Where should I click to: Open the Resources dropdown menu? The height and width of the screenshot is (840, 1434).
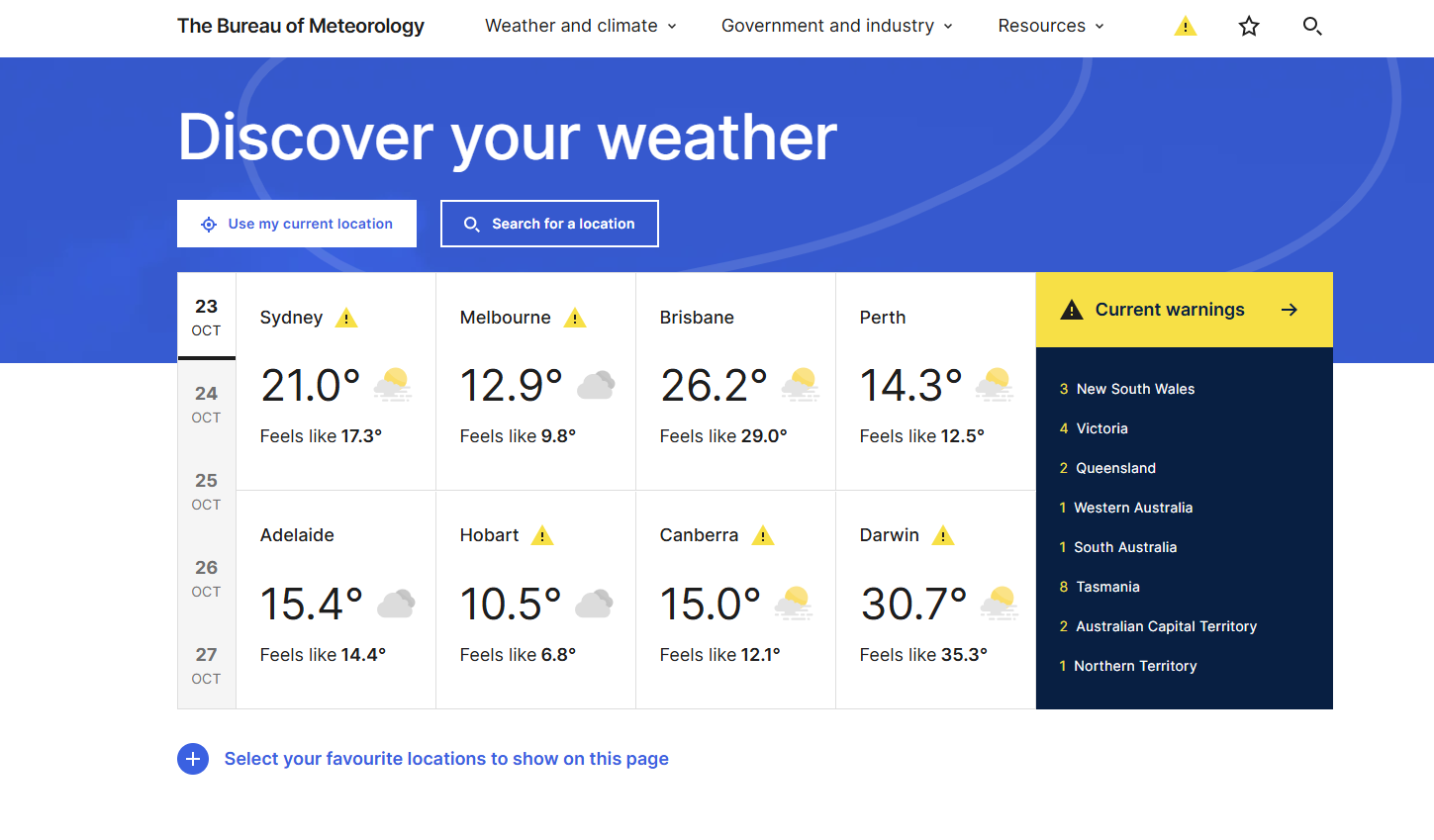pyautogui.click(x=1050, y=26)
